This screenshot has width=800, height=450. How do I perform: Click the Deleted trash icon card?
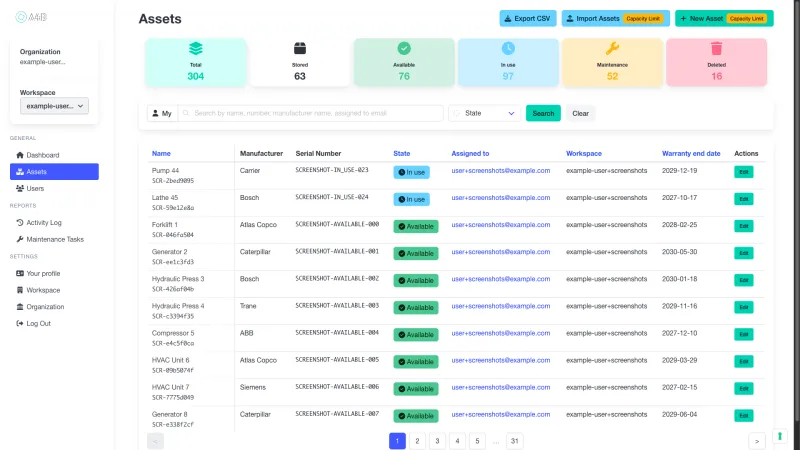(x=716, y=62)
